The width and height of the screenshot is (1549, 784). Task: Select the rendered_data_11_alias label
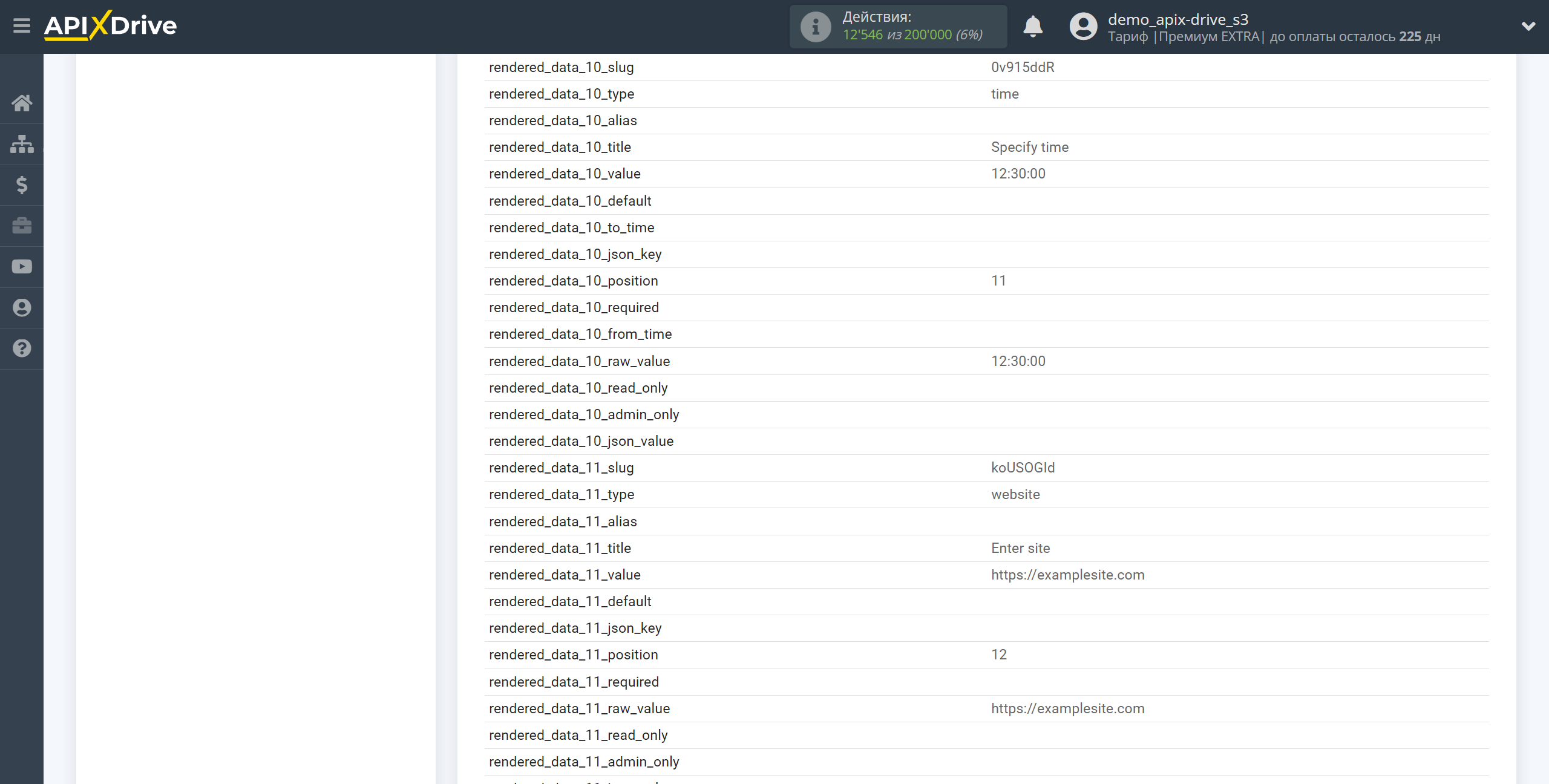click(x=563, y=521)
